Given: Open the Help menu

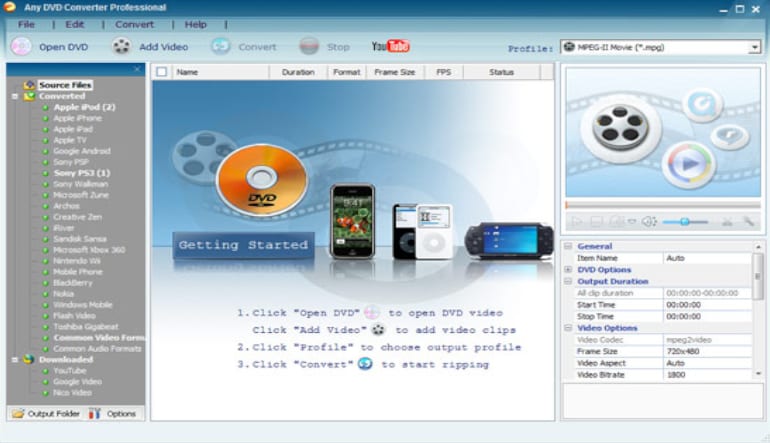Looking at the screenshot, I should 195,24.
